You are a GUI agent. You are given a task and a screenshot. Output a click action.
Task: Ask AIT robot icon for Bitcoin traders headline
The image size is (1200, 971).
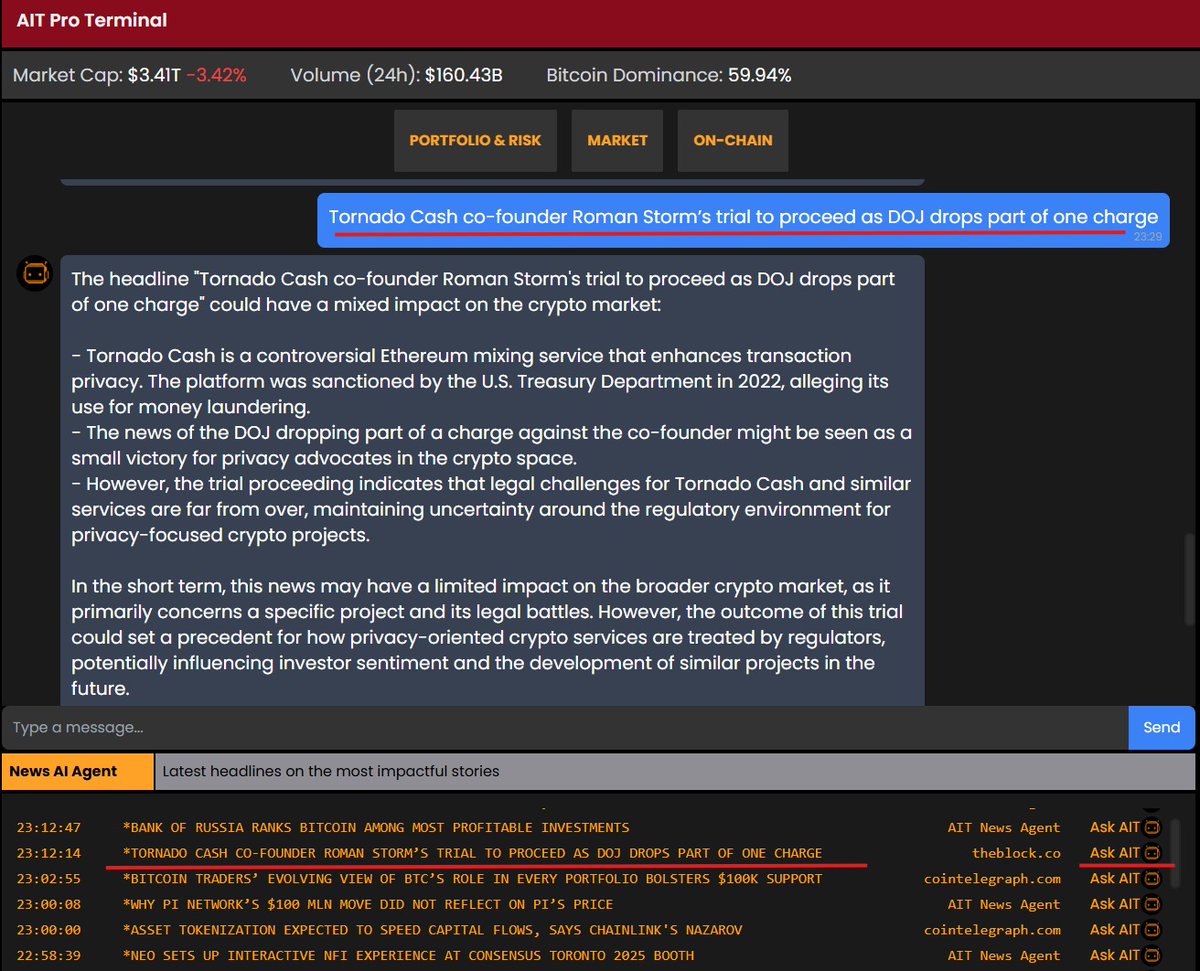[1152, 878]
